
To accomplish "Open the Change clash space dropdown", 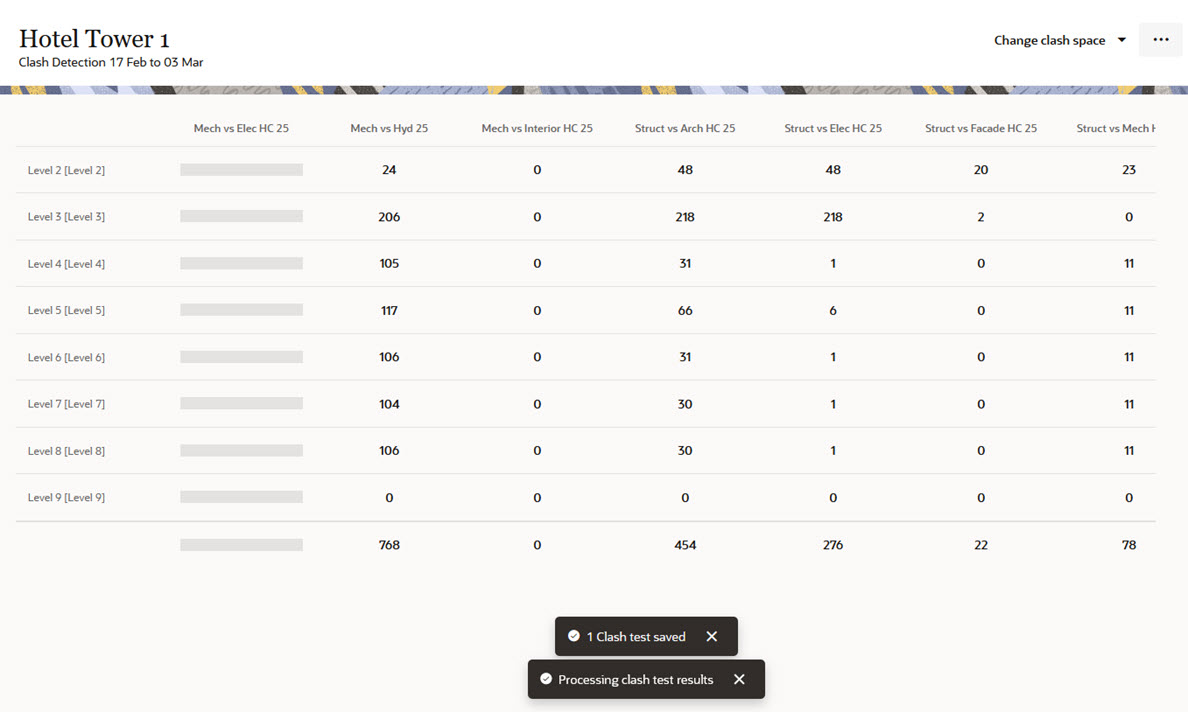I will tap(1050, 41).
